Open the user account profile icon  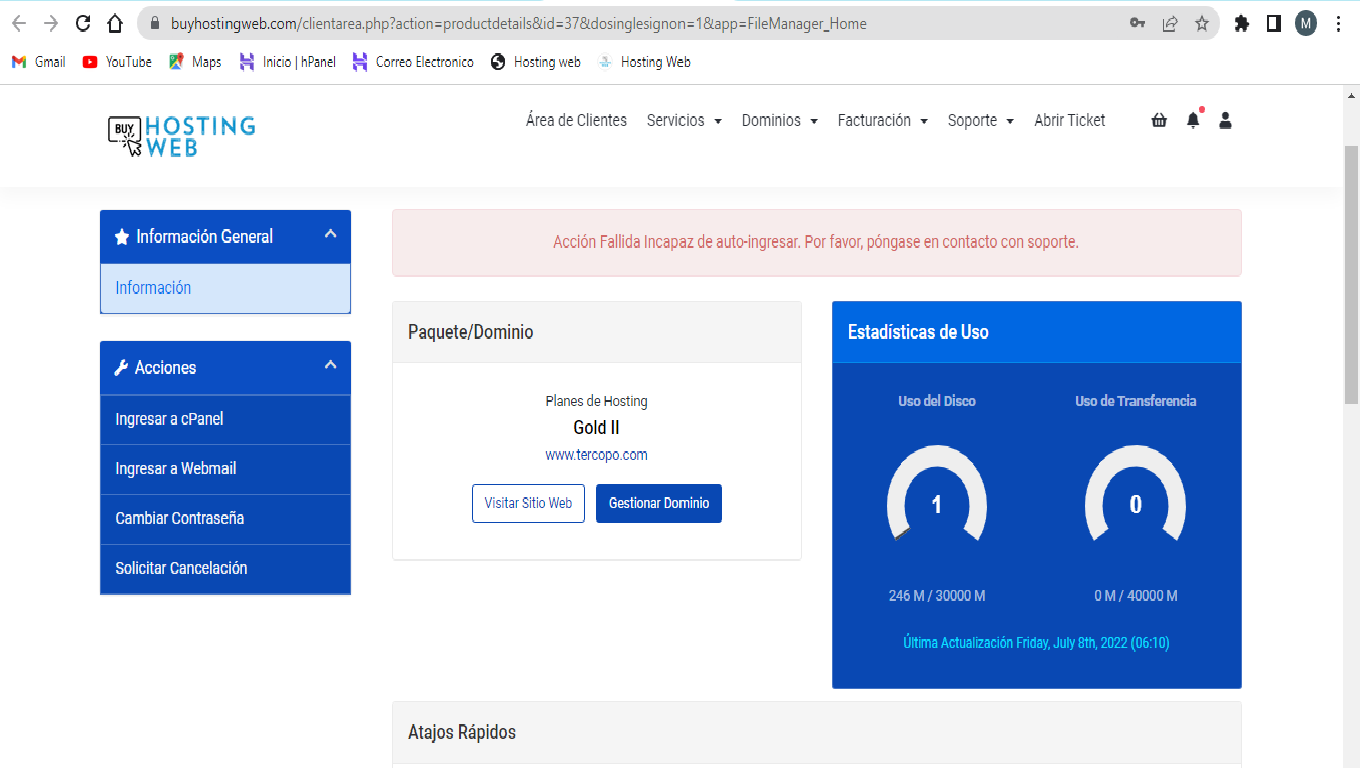point(1225,121)
